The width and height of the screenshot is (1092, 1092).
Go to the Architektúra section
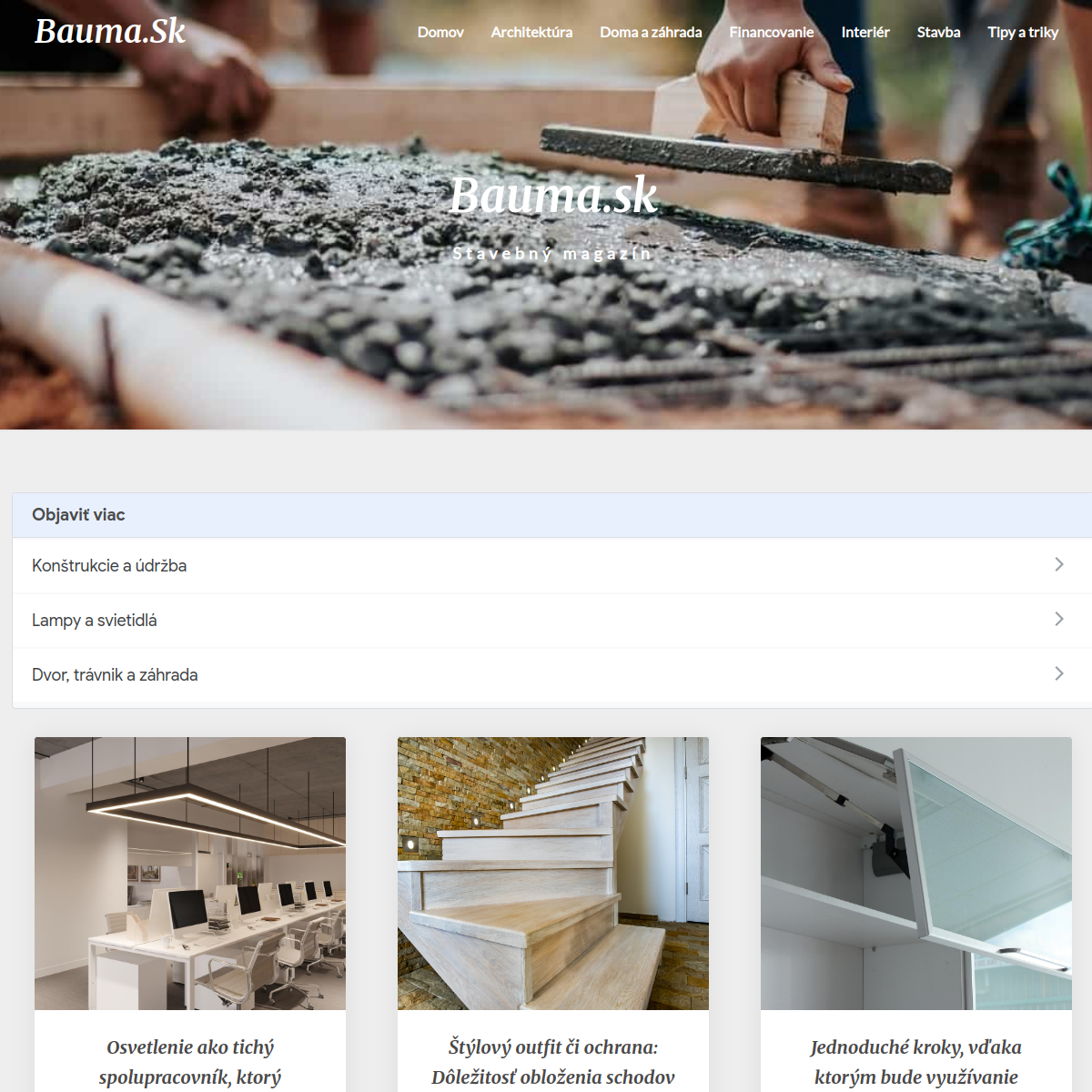tap(531, 32)
